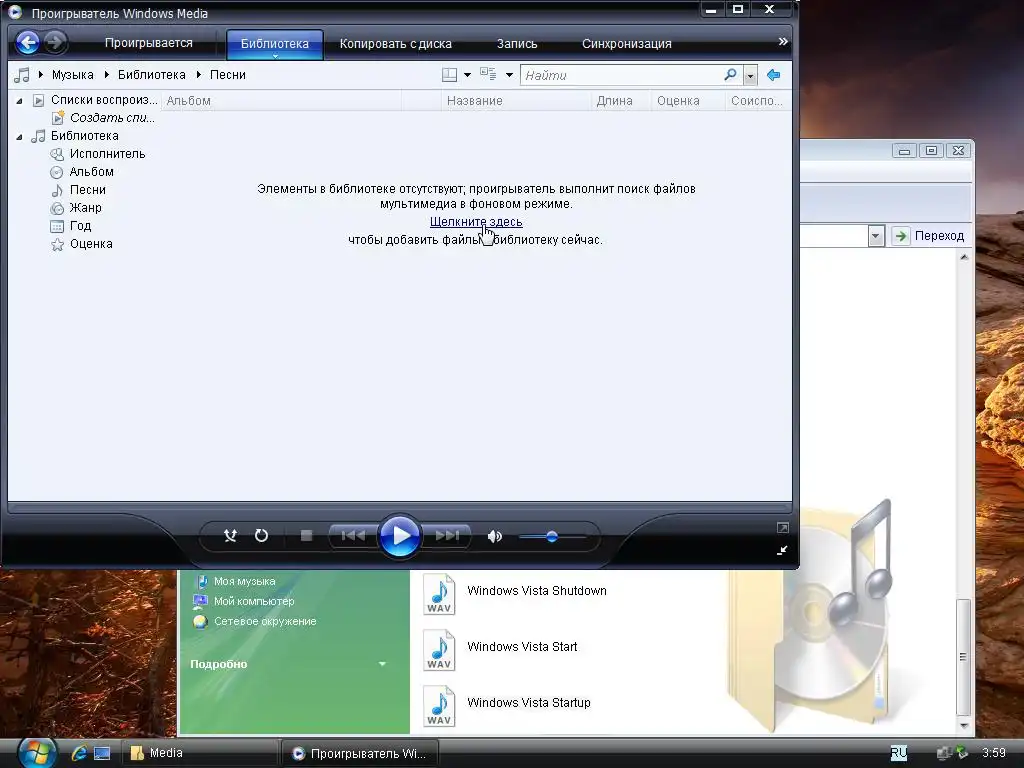Select Windows Vista Shutdown WAV file

click(x=515, y=593)
